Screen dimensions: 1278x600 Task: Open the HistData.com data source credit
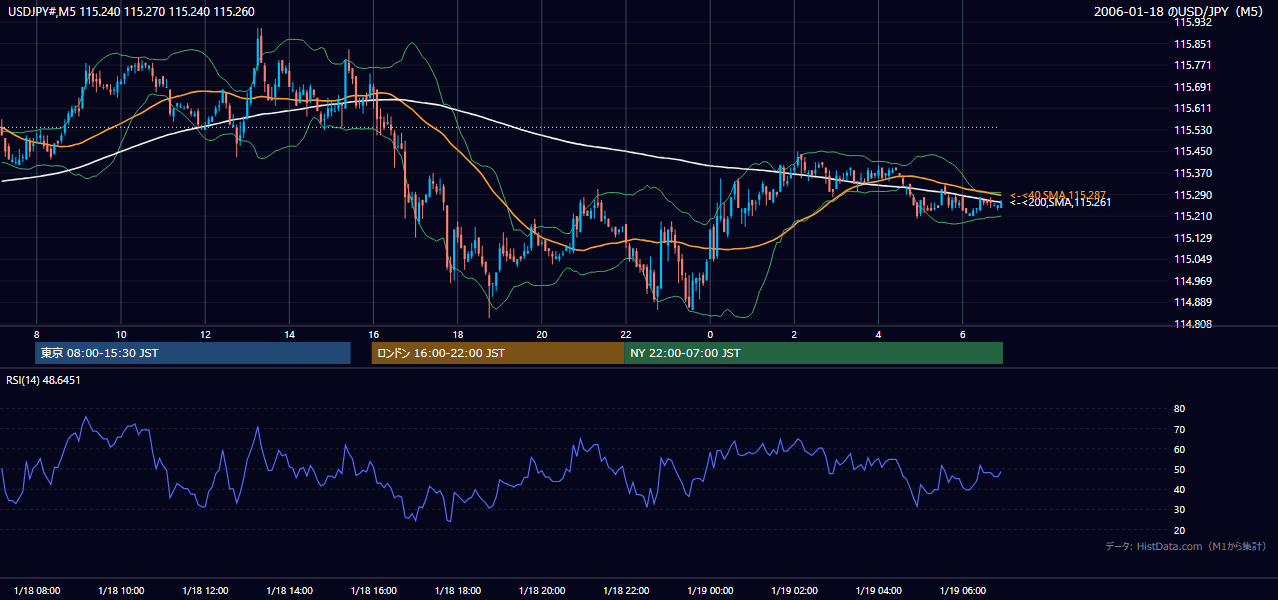pos(1185,546)
